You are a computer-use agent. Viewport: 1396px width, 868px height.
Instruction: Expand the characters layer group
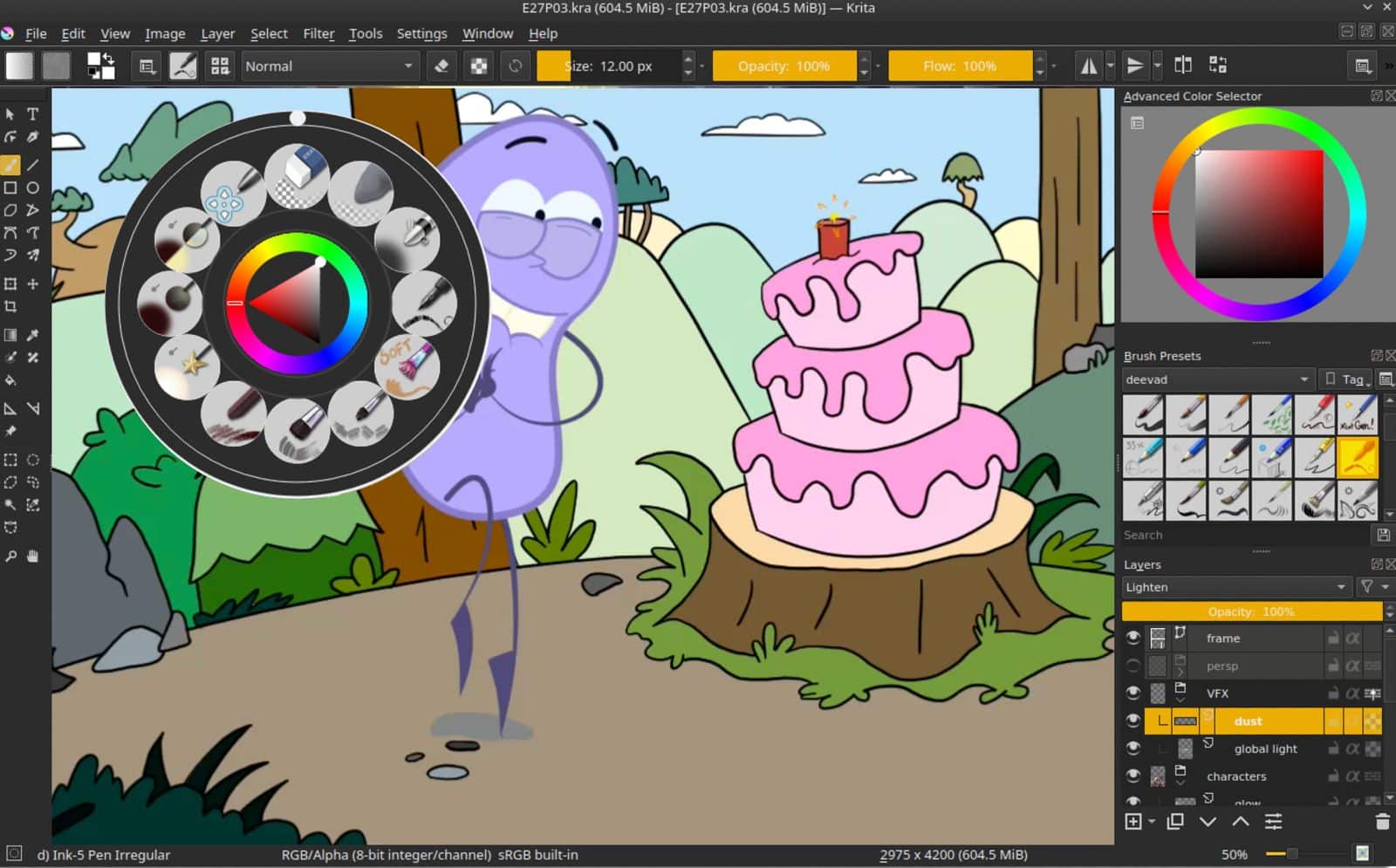[1180, 783]
